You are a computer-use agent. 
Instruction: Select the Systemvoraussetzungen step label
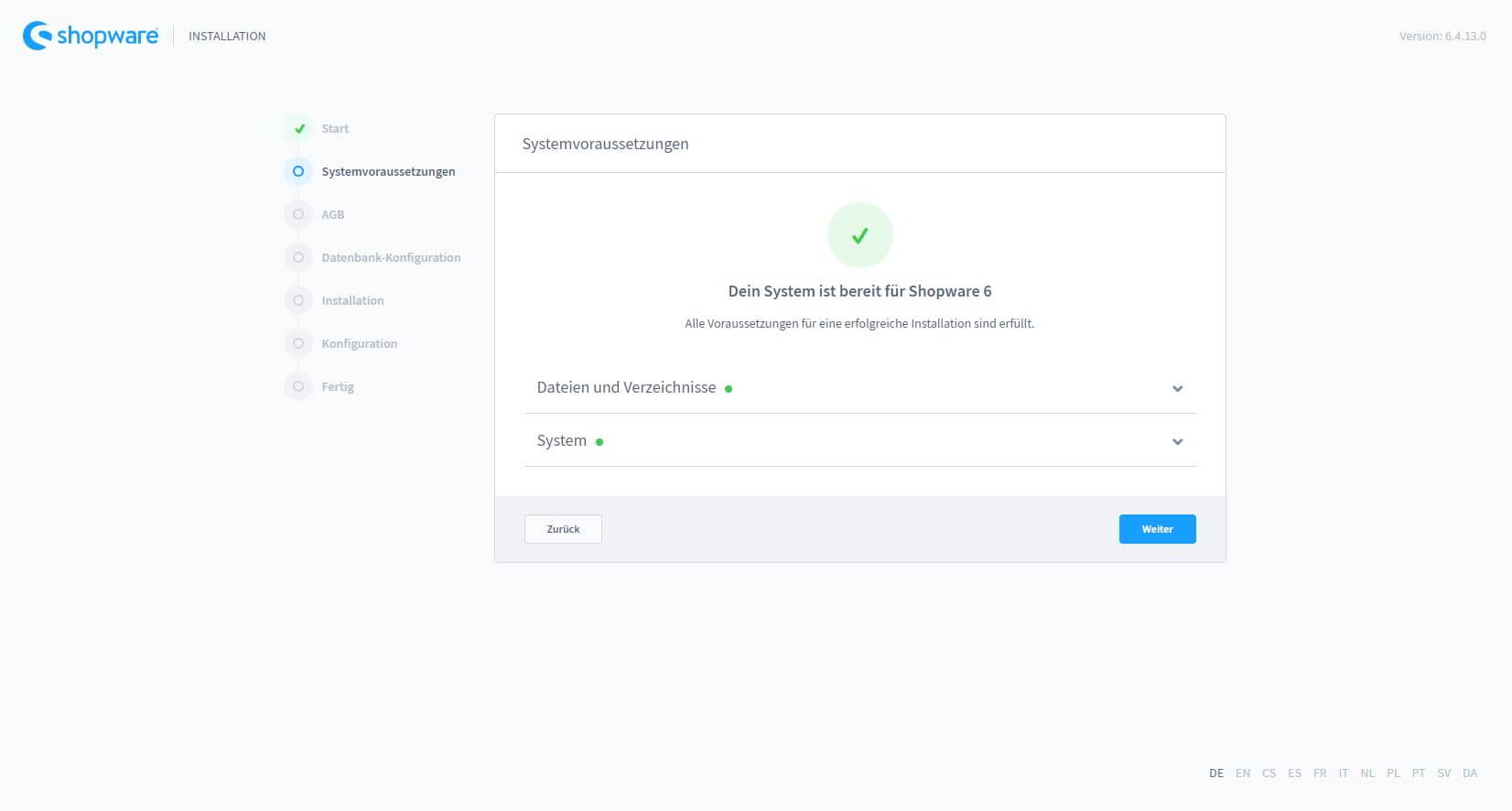pos(388,171)
